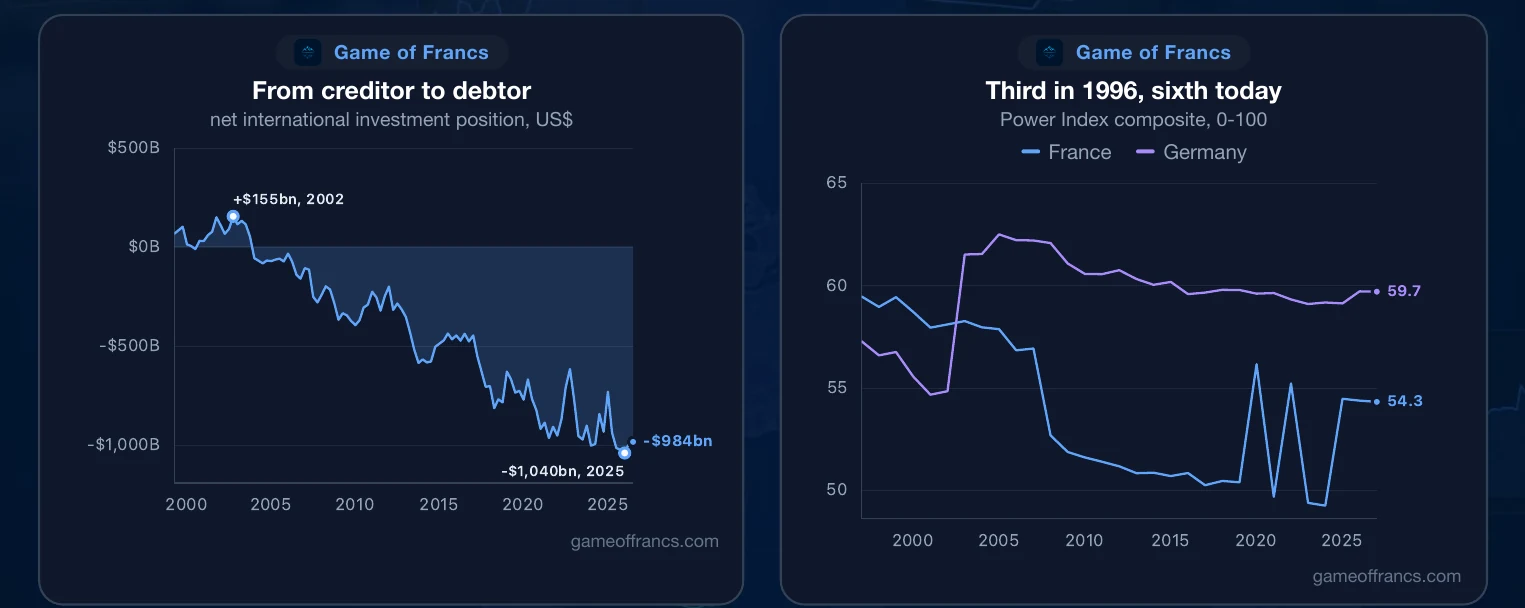The width and height of the screenshot is (1525, 608).
Task: Click the '-$1,040bn, 2025' annotation label
Action: pyautogui.click(x=560, y=469)
